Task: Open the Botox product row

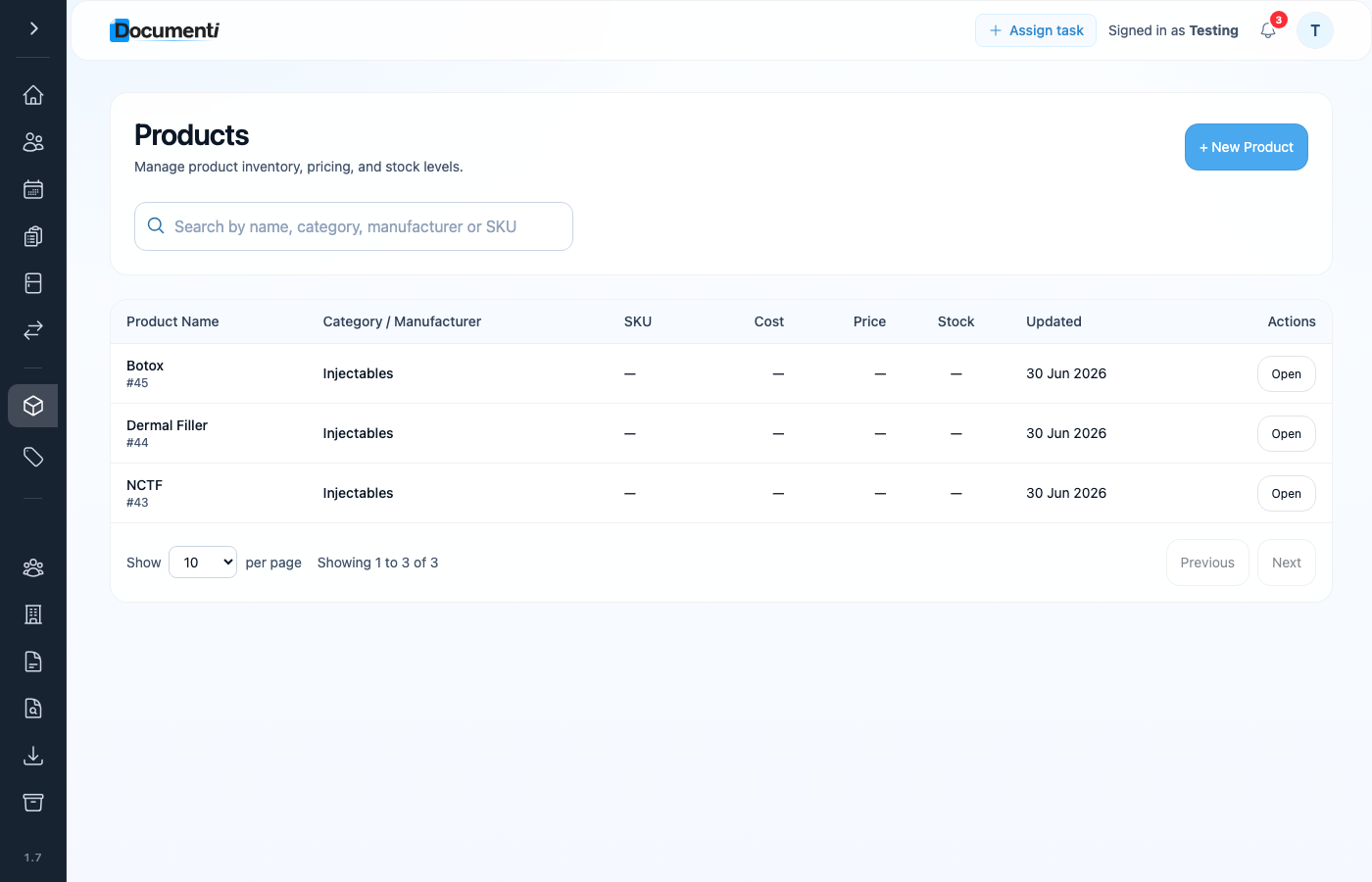Action: [x=1287, y=374]
